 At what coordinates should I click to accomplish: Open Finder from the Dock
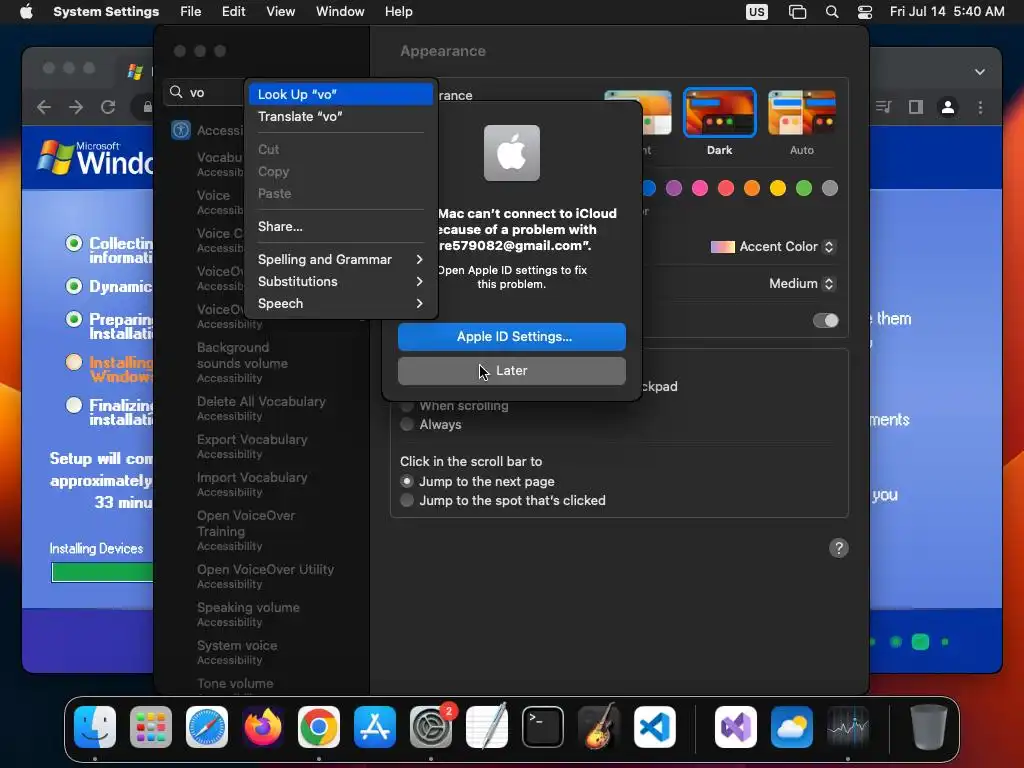tap(95, 727)
